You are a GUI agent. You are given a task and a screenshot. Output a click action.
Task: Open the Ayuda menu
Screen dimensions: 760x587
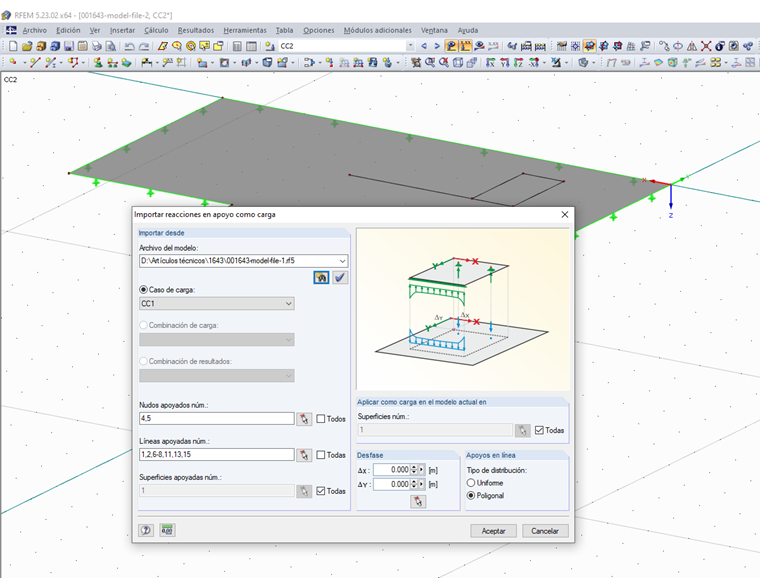[x=468, y=30]
